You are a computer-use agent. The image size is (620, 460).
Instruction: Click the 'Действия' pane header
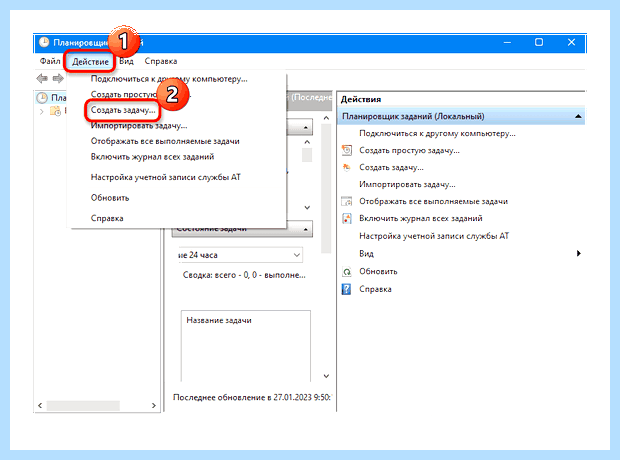click(361, 99)
